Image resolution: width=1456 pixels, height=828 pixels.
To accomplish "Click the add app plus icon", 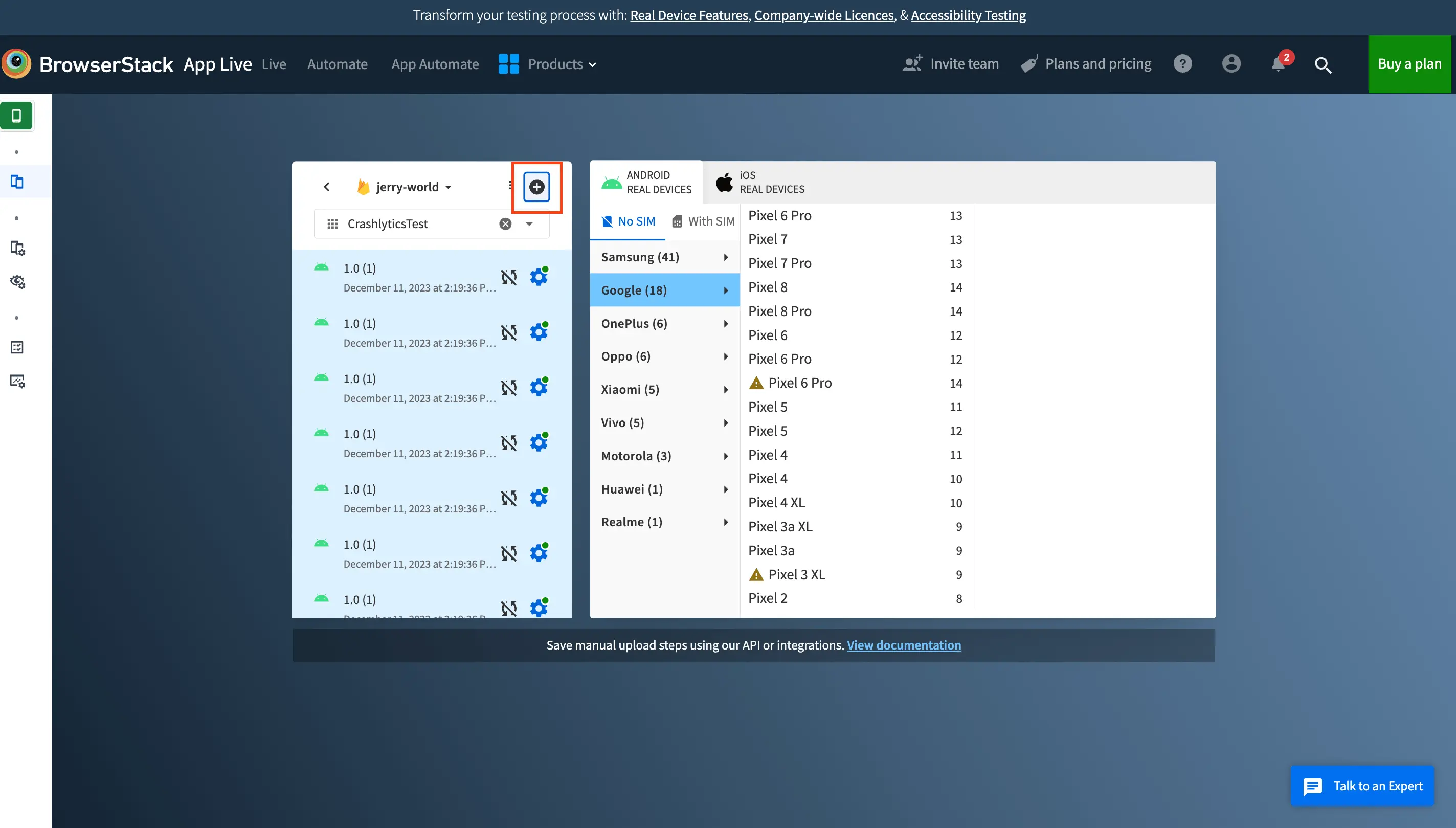I will coord(536,187).
